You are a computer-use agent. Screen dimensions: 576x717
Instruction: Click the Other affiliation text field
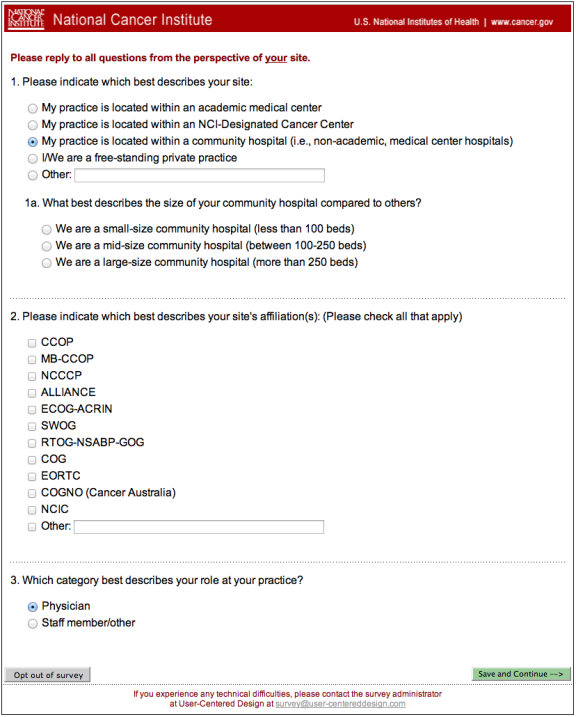199,527
